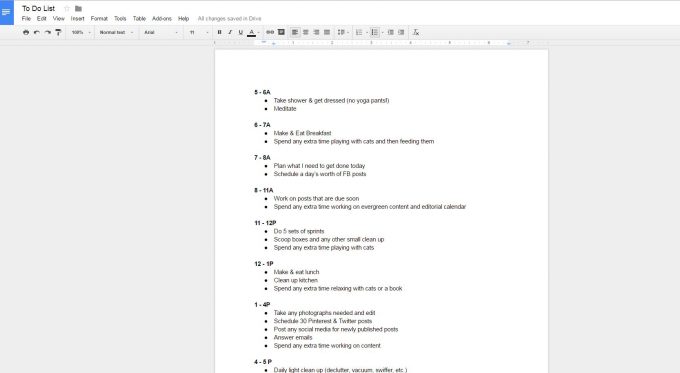Toggle italic formatting
Image resolution: width=680 pixels, height=373 pixels.
point(230,32)
